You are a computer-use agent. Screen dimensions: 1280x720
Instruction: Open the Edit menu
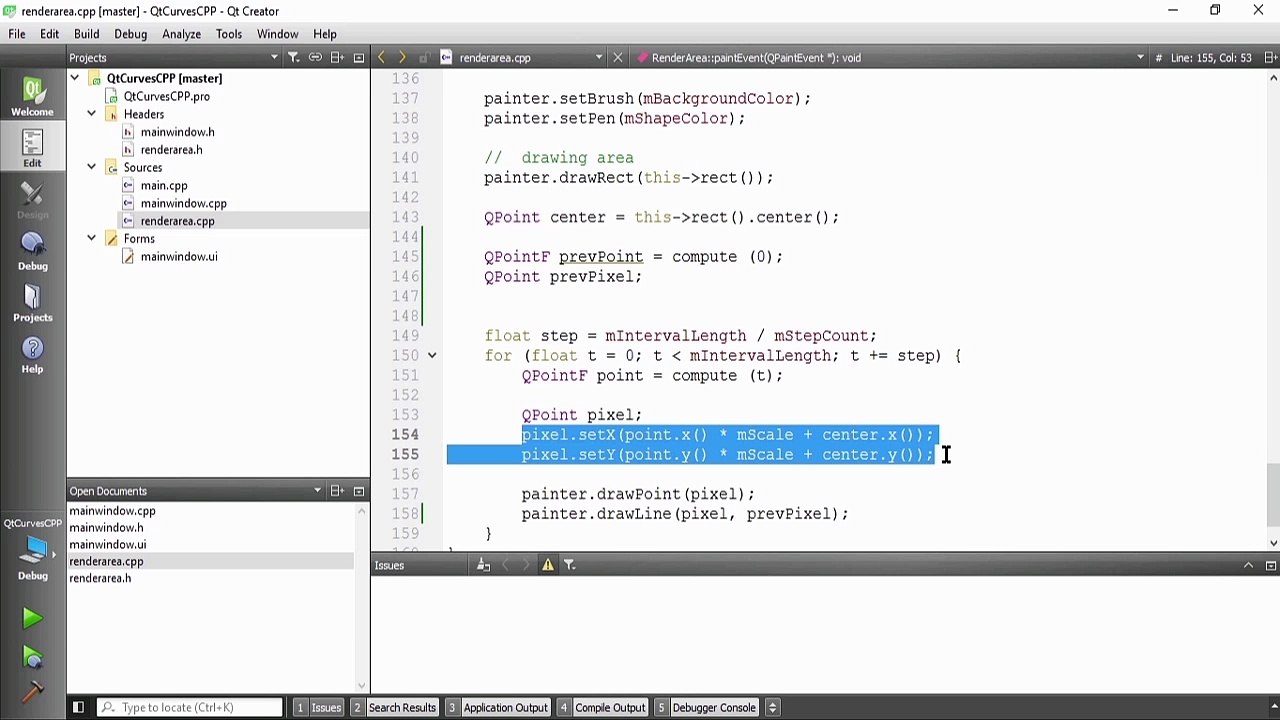pyautogui.click(x=49, y=34)
